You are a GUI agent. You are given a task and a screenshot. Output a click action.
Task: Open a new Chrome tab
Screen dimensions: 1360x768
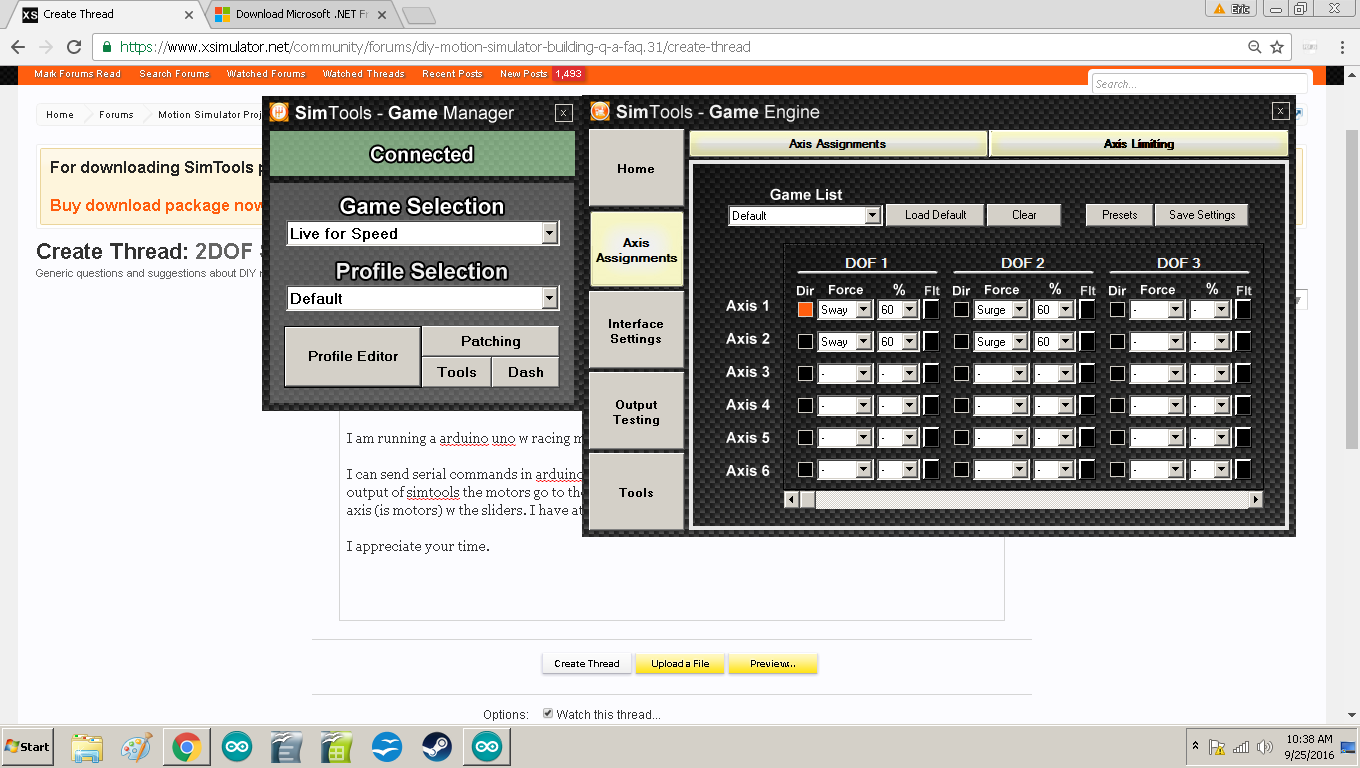pos(419,14)
